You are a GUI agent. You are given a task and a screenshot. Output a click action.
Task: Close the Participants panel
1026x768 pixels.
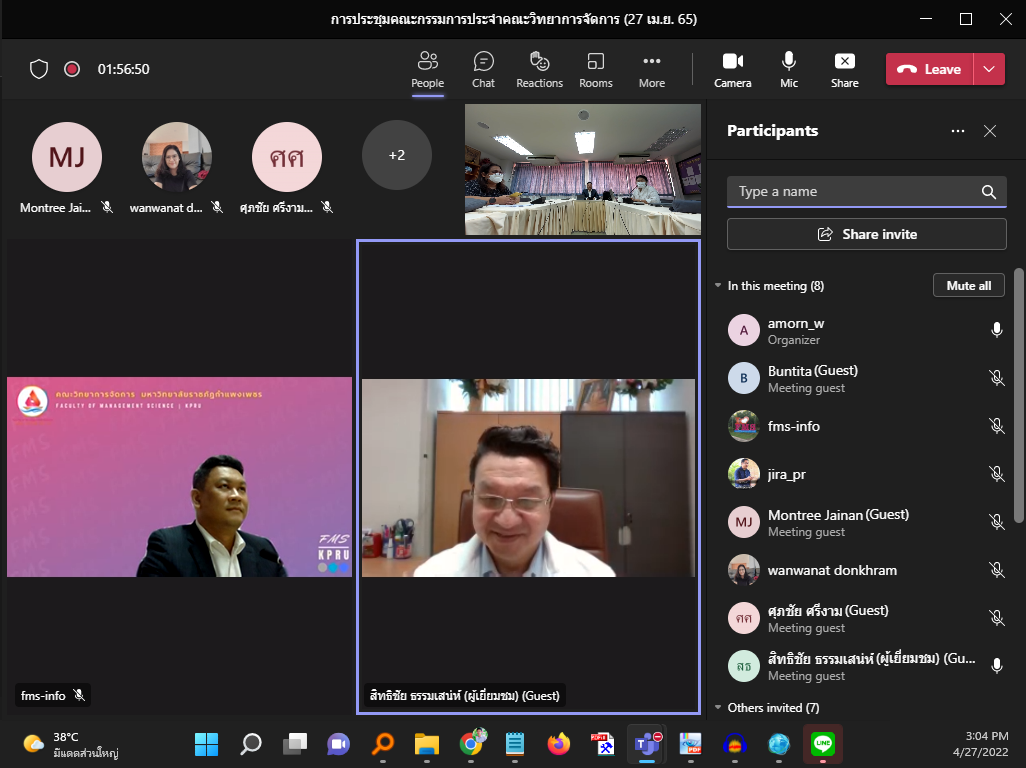click(990, 131)
